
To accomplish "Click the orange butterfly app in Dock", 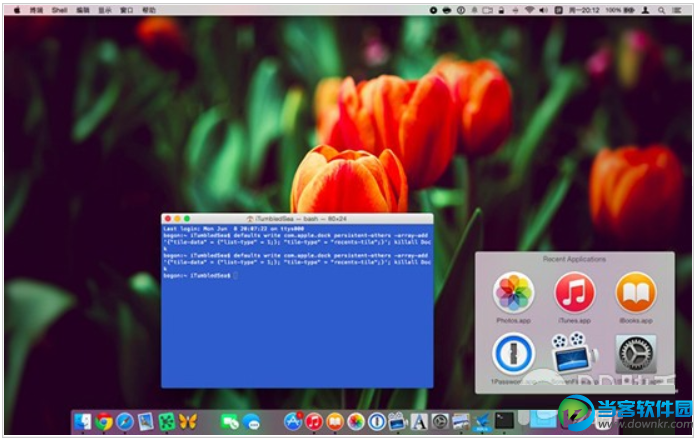I will 188,422.
